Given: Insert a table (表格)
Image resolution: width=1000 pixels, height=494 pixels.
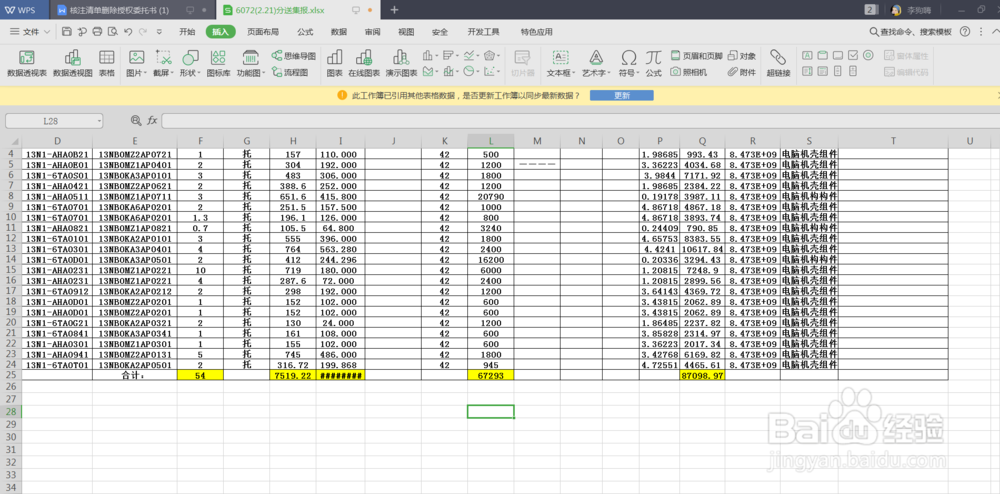Looking at the screenshot, I should click(x=107, y=64).
